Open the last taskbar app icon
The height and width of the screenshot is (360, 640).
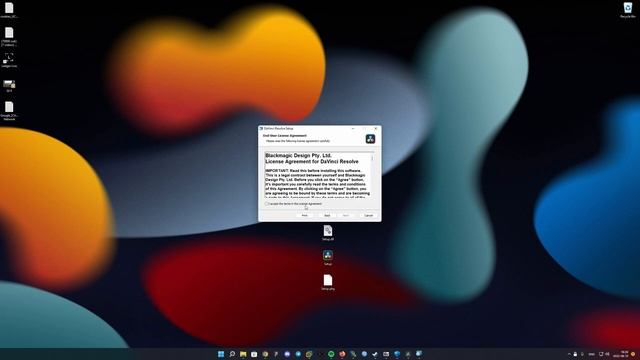(x=419, y=354)
